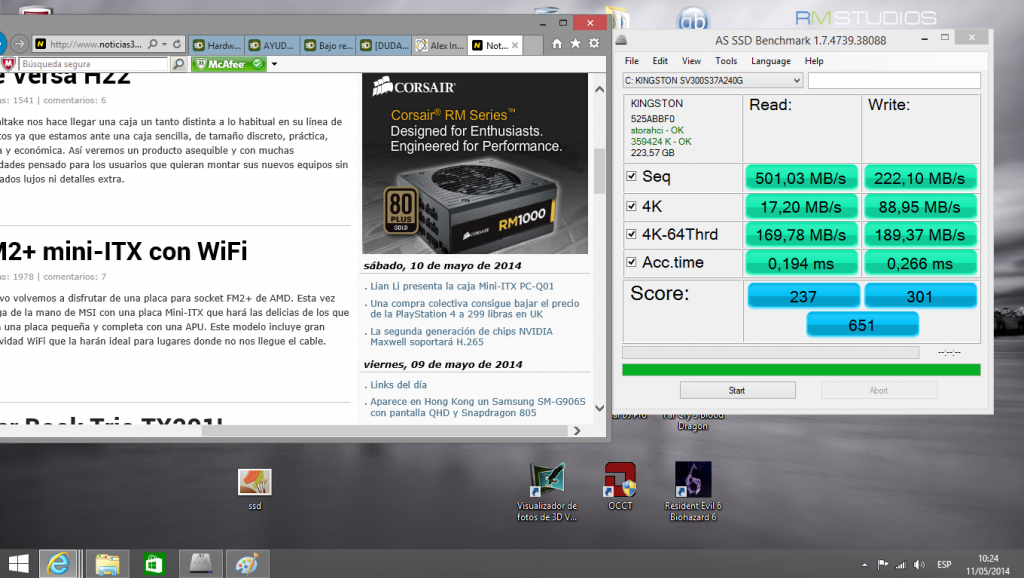The height and width of the screenshot is (578, 1024).
Task: Open View menu in AS SSD Benchmark
Action: click(691, 61)
